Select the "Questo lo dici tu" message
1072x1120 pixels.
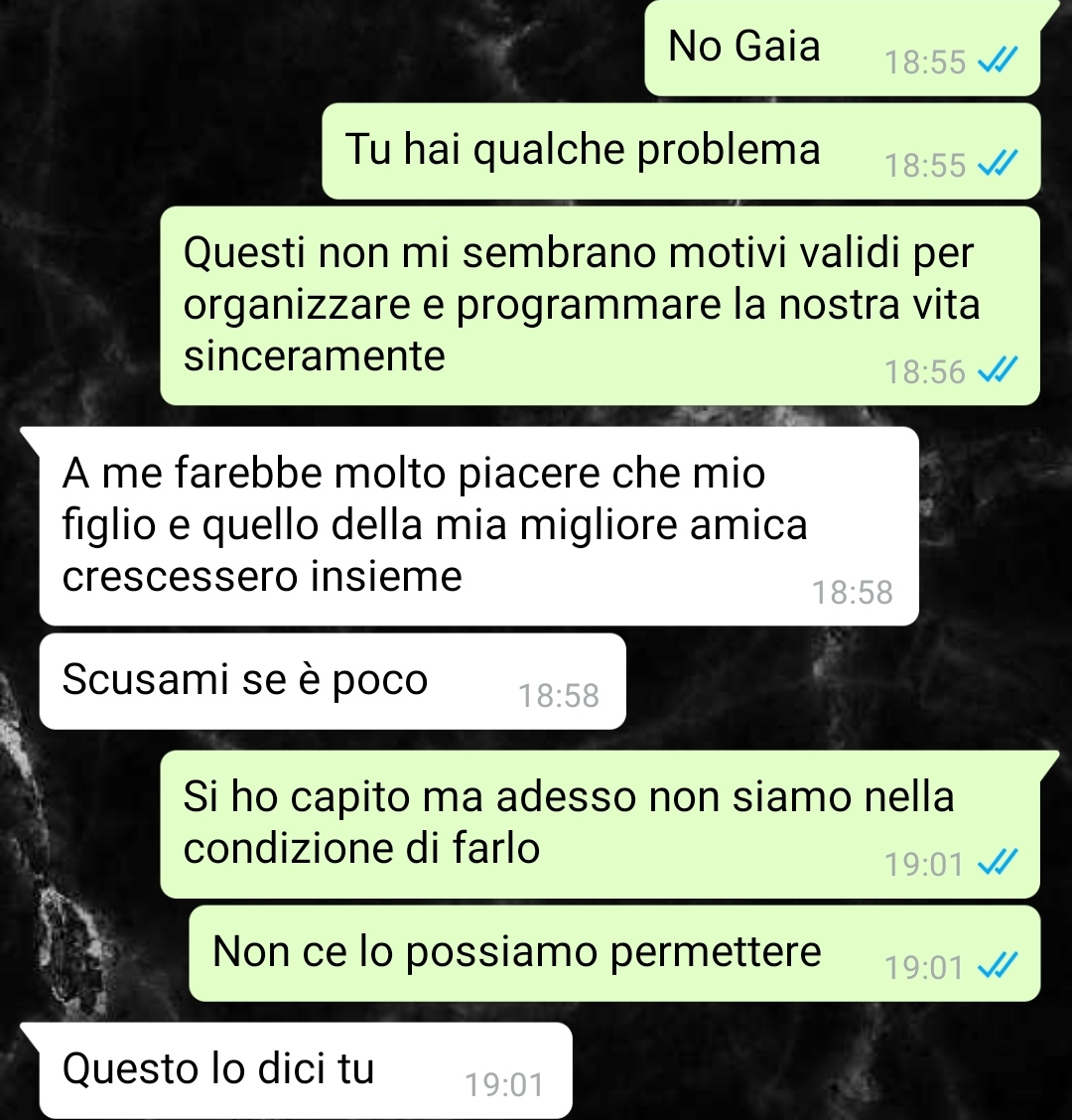pos(306,1070)
